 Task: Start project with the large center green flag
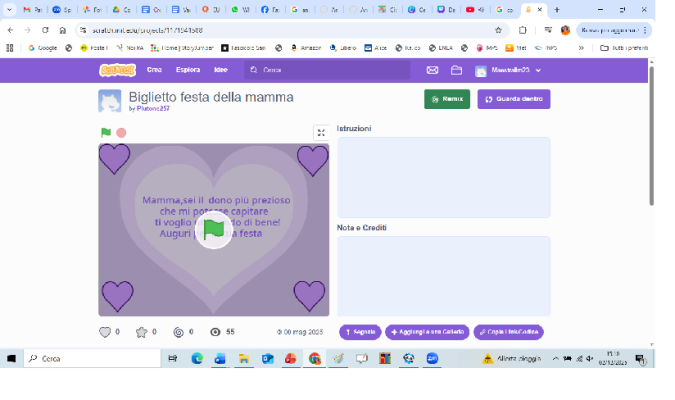(x=214, y=230)
